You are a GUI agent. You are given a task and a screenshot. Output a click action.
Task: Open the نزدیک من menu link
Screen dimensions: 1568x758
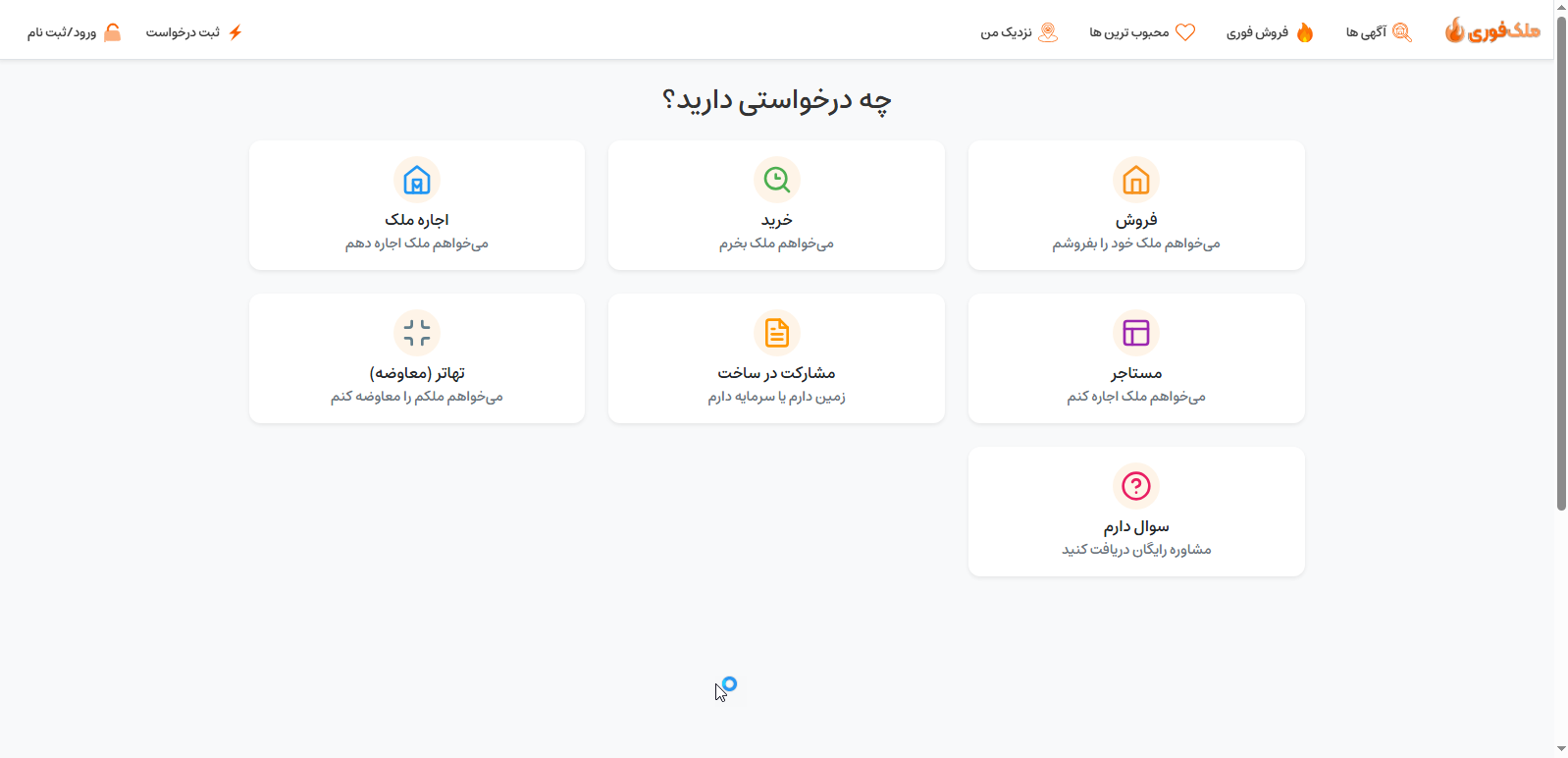pos(1006,32)
